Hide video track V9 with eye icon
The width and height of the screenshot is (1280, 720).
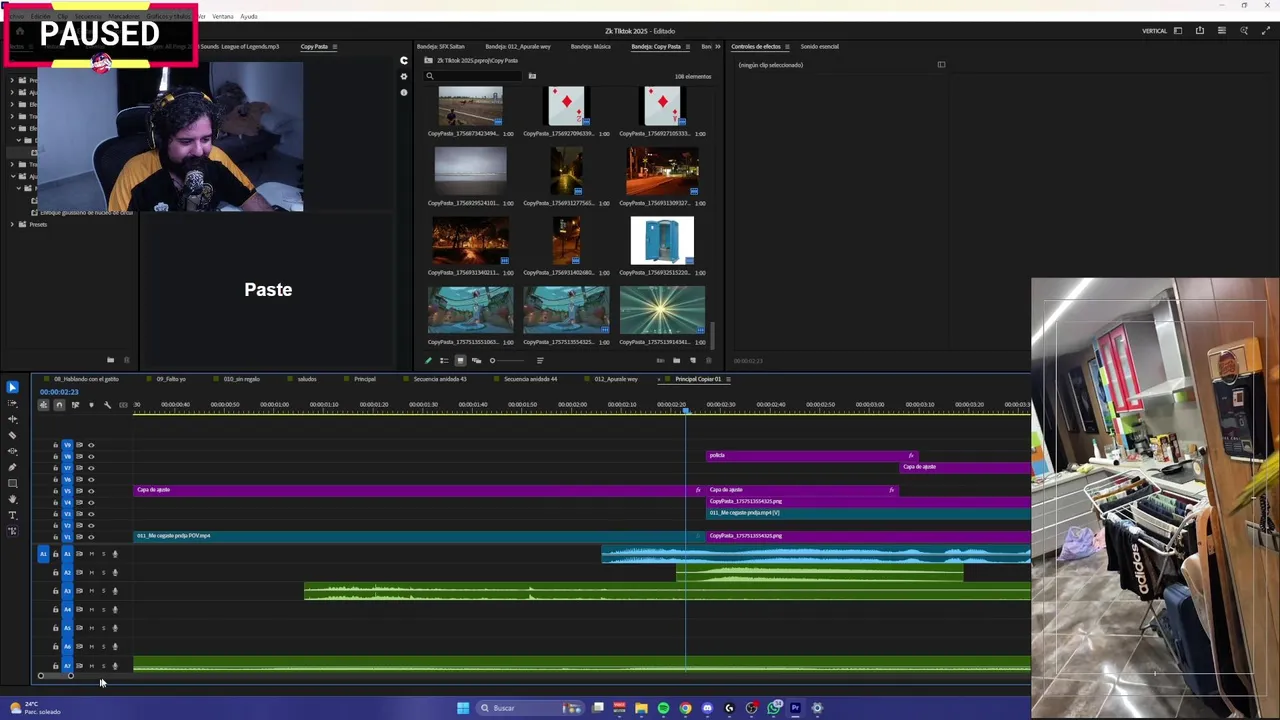pyautogui.click(x=91, y=445)
